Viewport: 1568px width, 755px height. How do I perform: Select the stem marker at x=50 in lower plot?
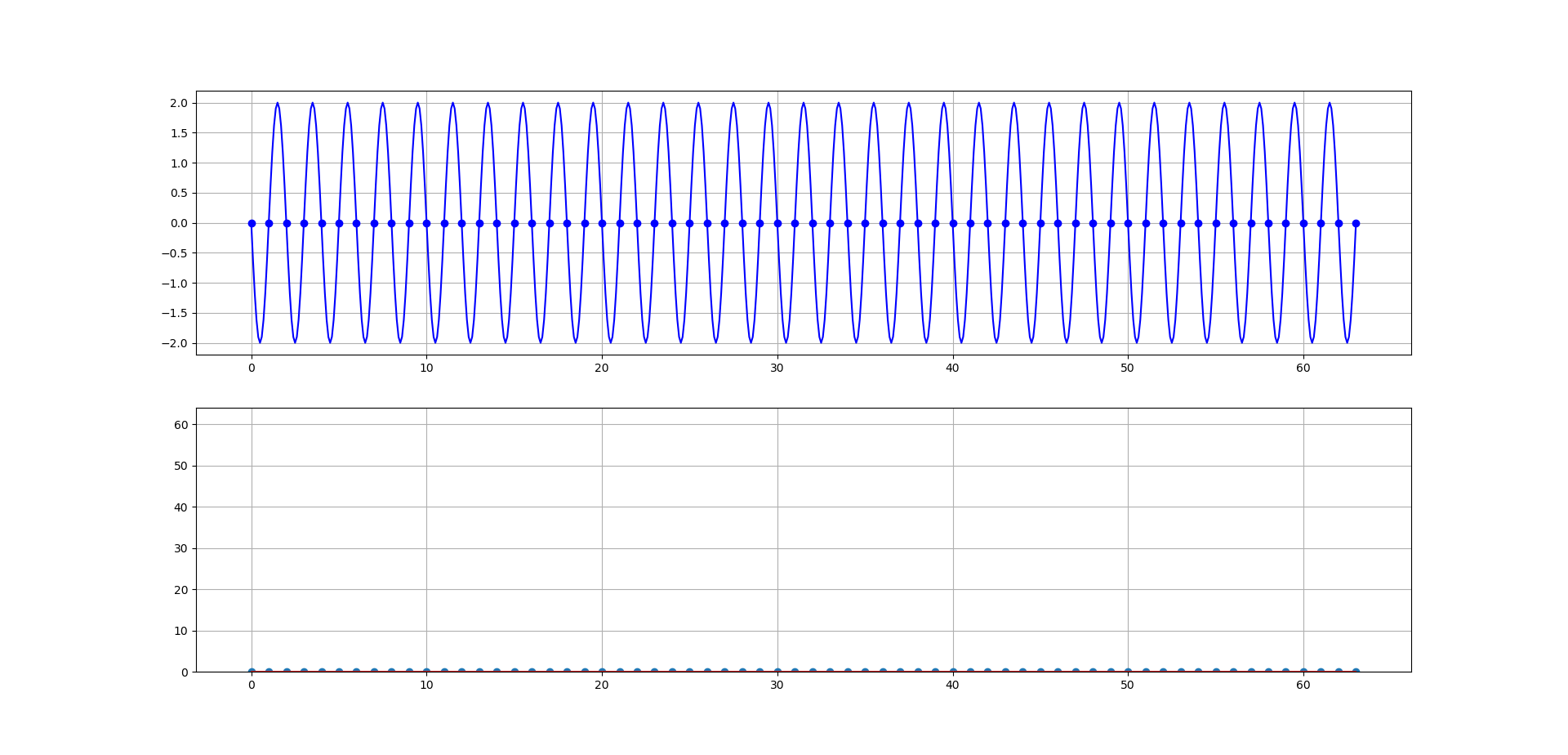pyautogui.click(x=1128, y=672)
